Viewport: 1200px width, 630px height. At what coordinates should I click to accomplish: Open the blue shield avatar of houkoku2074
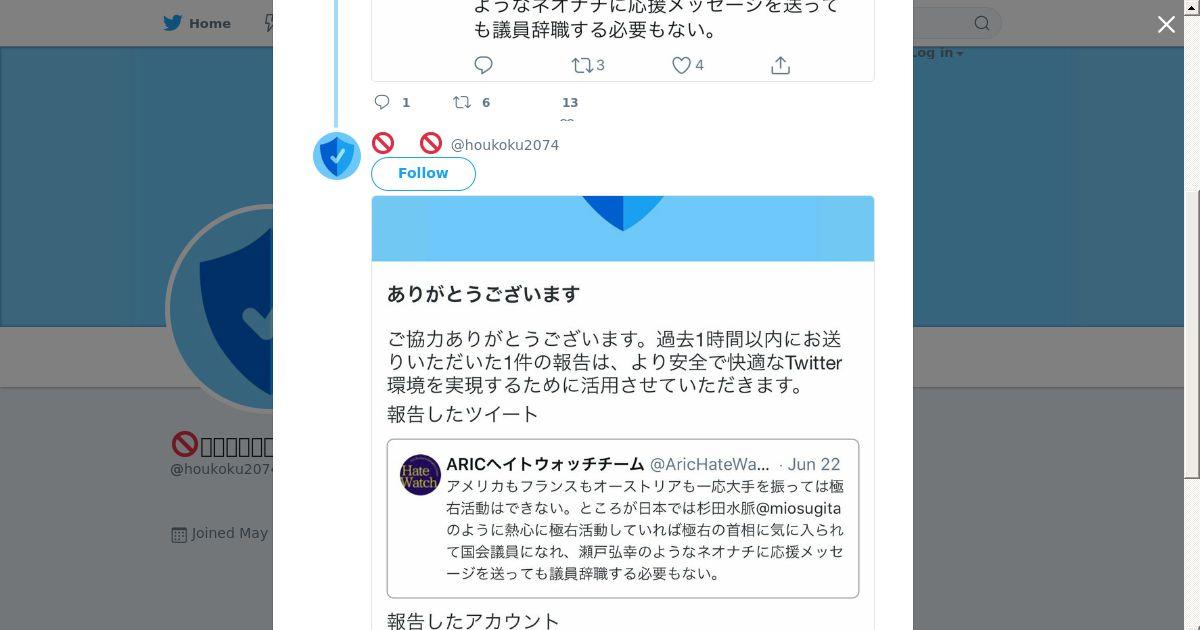click(x=337, y=156)
